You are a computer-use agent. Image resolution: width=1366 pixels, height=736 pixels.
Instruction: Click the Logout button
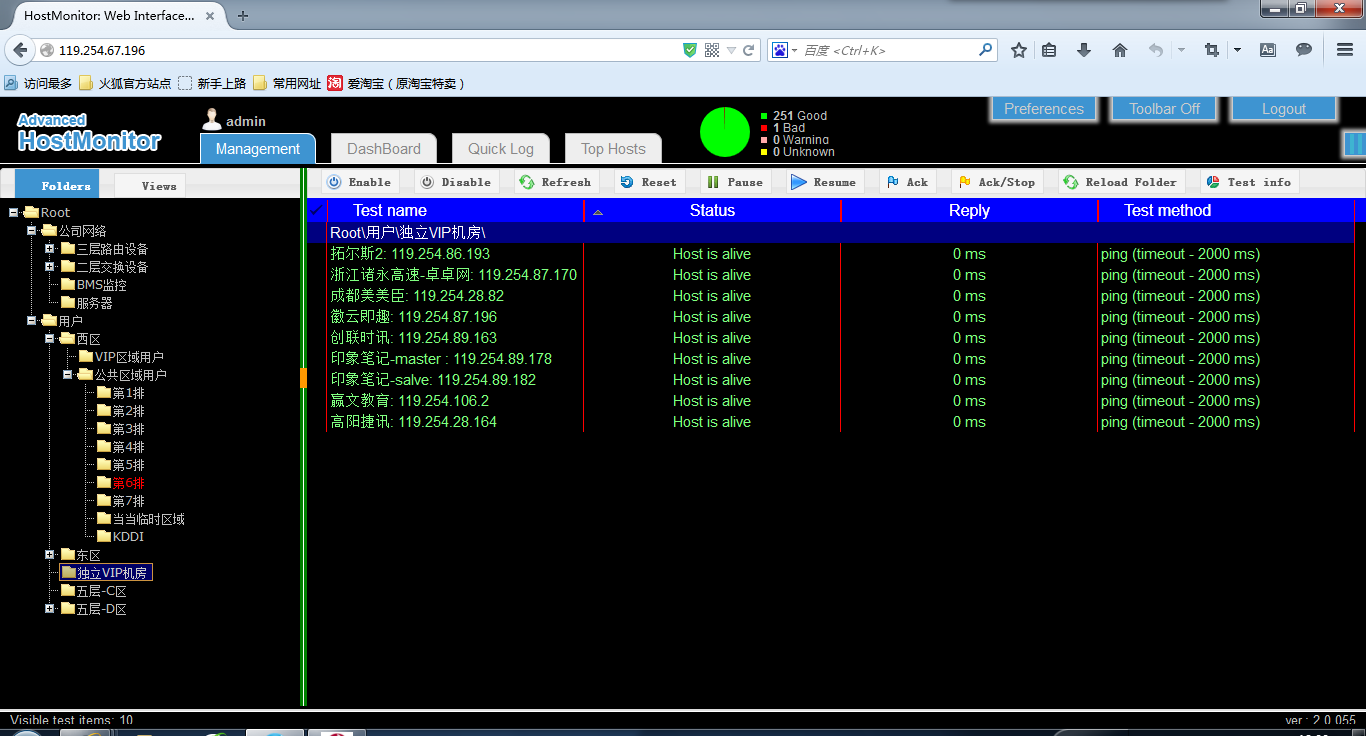(x=1284, y=109)
